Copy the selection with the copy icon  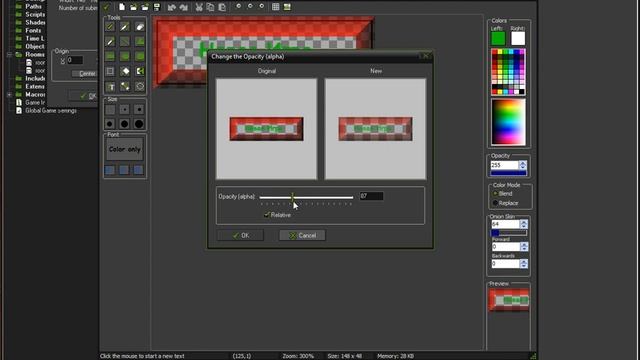point(210,7)
